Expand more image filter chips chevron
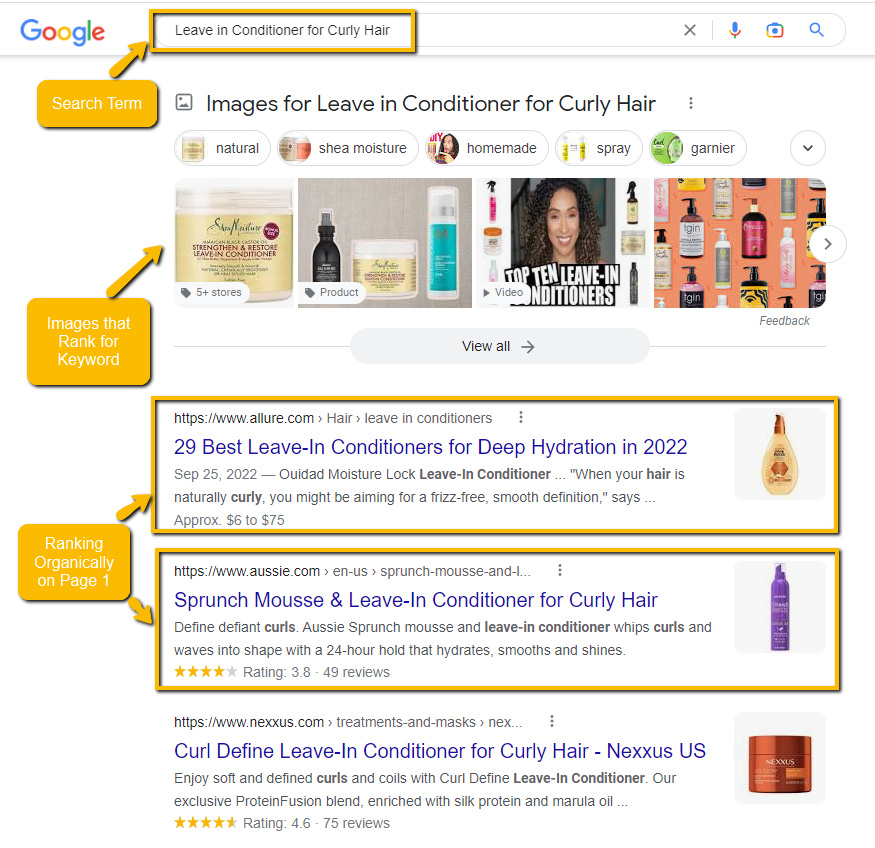This screenshot has height=848, width=875. 807,148
